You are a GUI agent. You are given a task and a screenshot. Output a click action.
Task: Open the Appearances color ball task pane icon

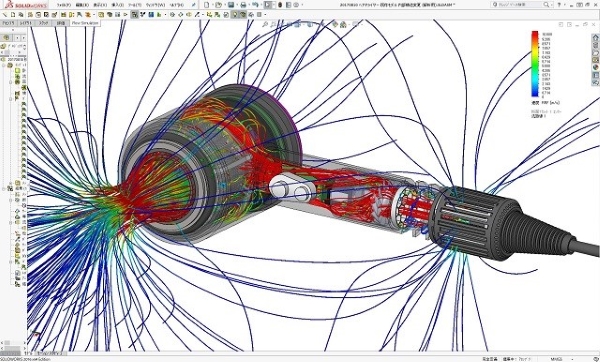[596, 67]
